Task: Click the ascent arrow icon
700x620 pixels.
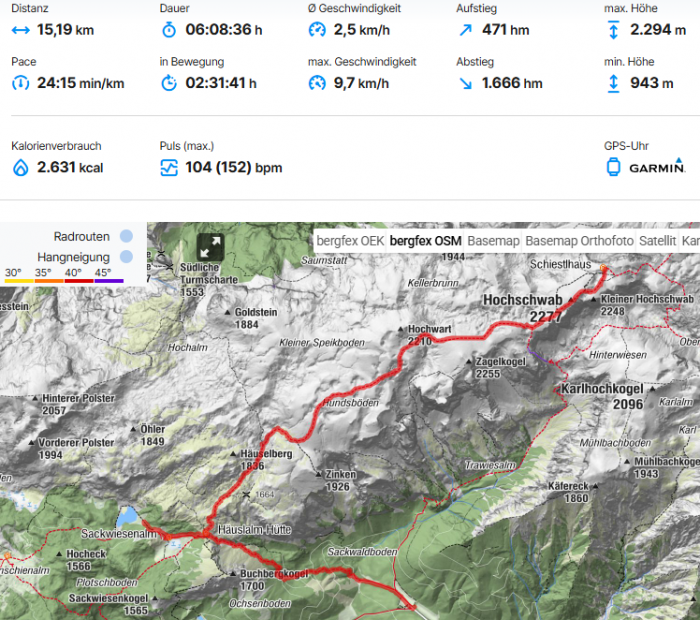Action: 466,30
